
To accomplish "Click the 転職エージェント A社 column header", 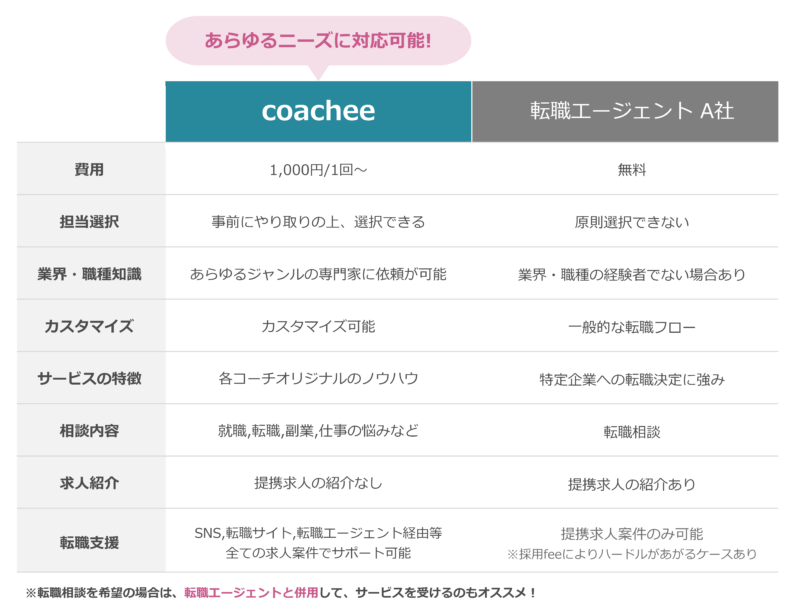I will tap(626, 111).
